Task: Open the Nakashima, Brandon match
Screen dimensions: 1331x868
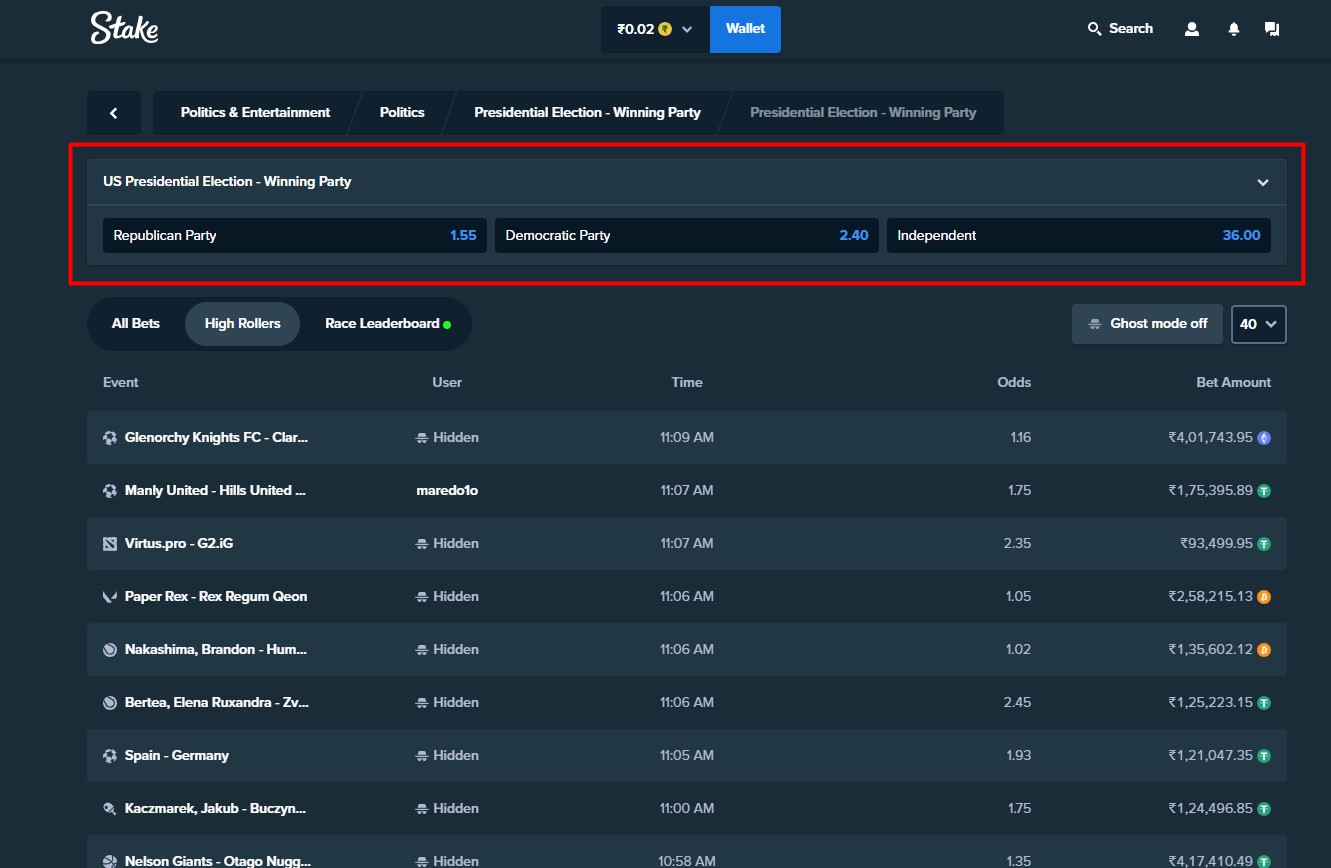Action: coord(216,649)
